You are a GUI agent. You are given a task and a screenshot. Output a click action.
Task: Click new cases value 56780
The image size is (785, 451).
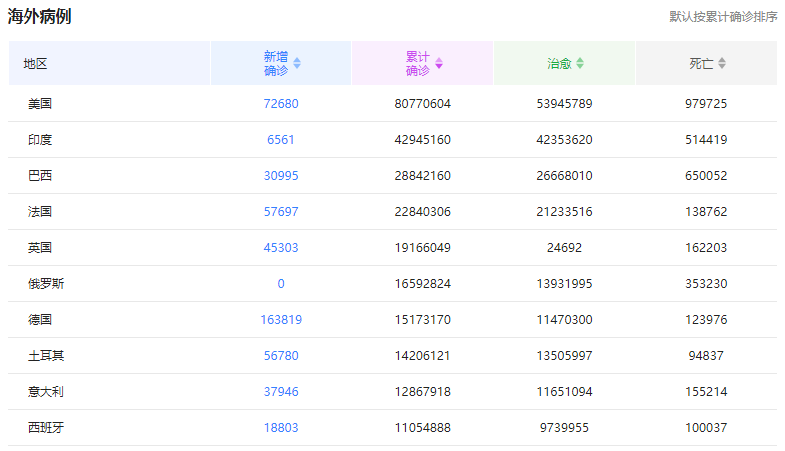click(x=281, y=356)
